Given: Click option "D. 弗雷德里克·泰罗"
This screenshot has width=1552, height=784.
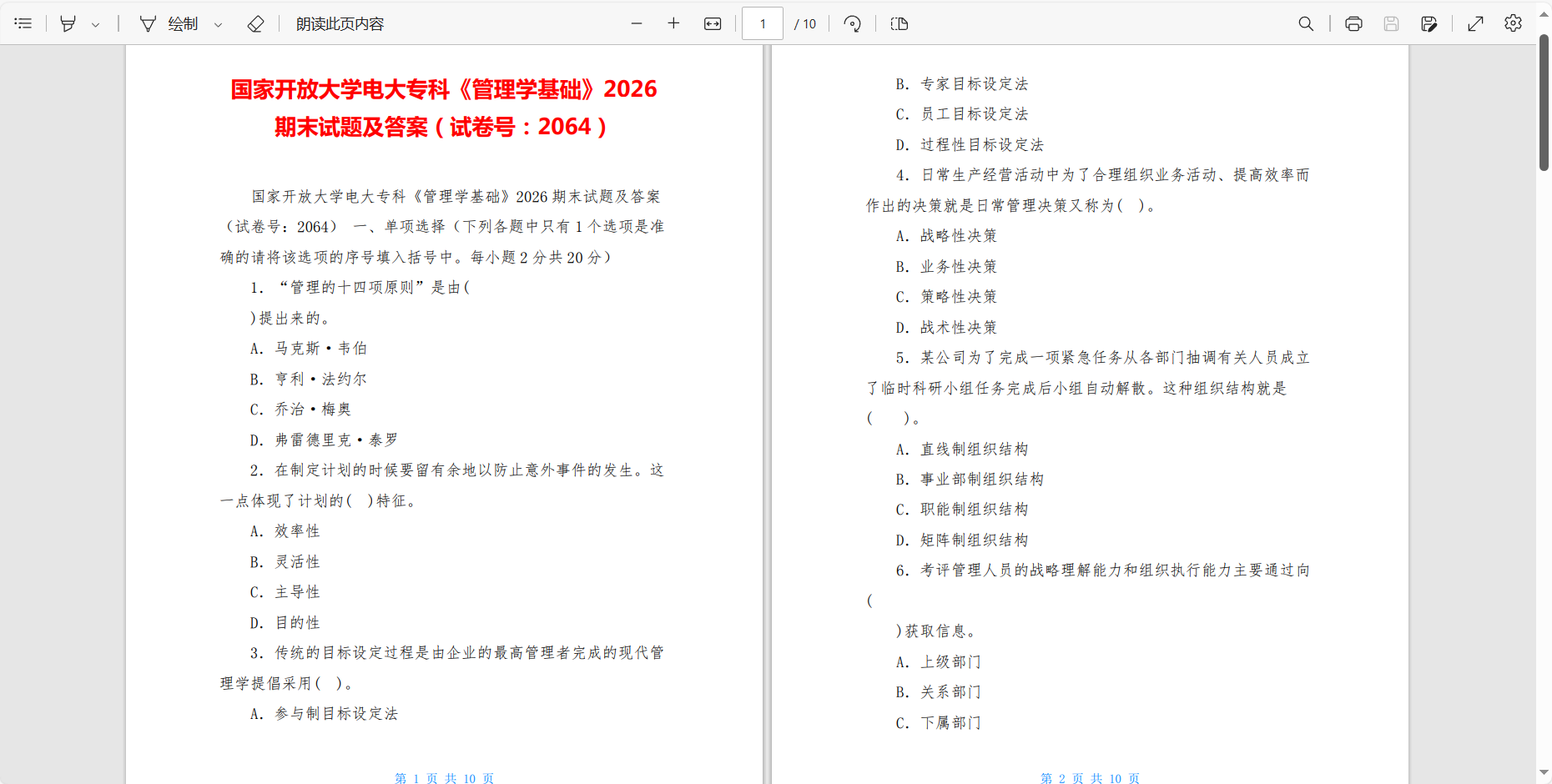Looking at the screenshot, I should [324, 440].
